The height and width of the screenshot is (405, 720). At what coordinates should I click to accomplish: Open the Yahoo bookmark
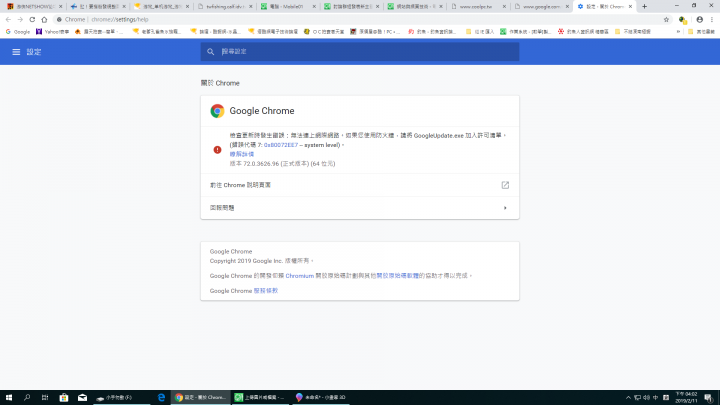52,32
